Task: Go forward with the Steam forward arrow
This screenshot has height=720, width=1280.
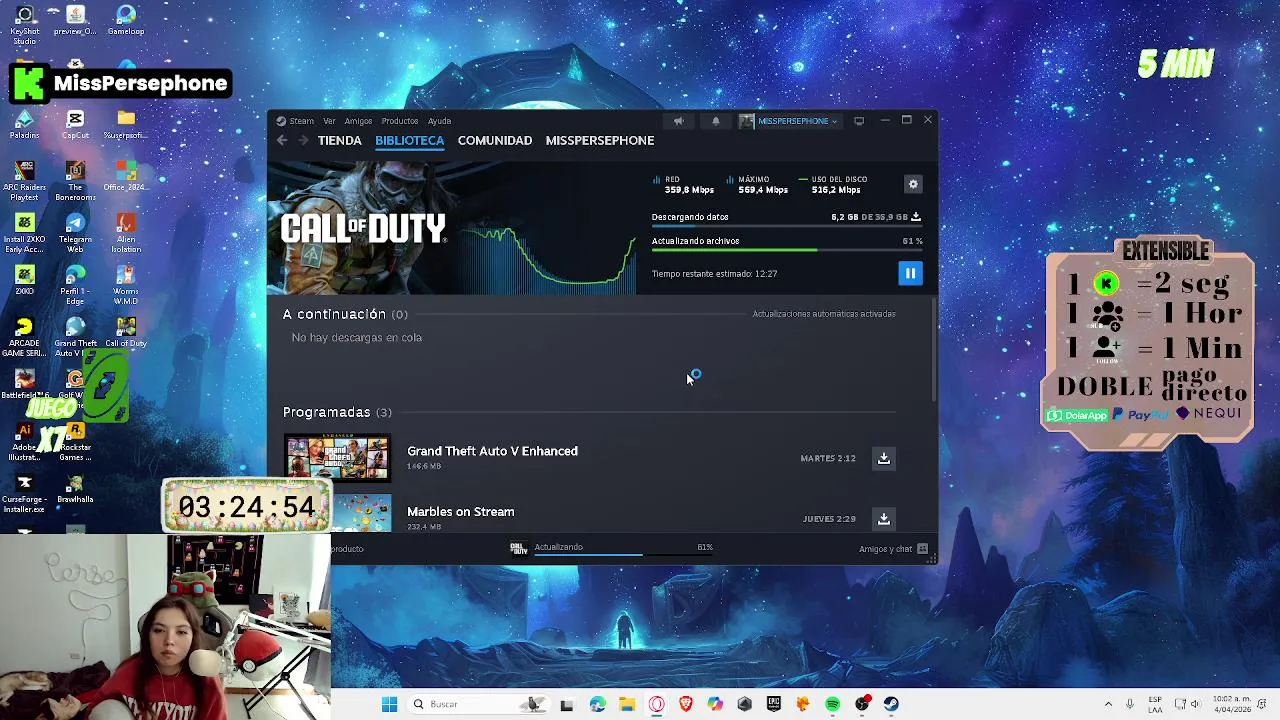Action: coord(303,141)
